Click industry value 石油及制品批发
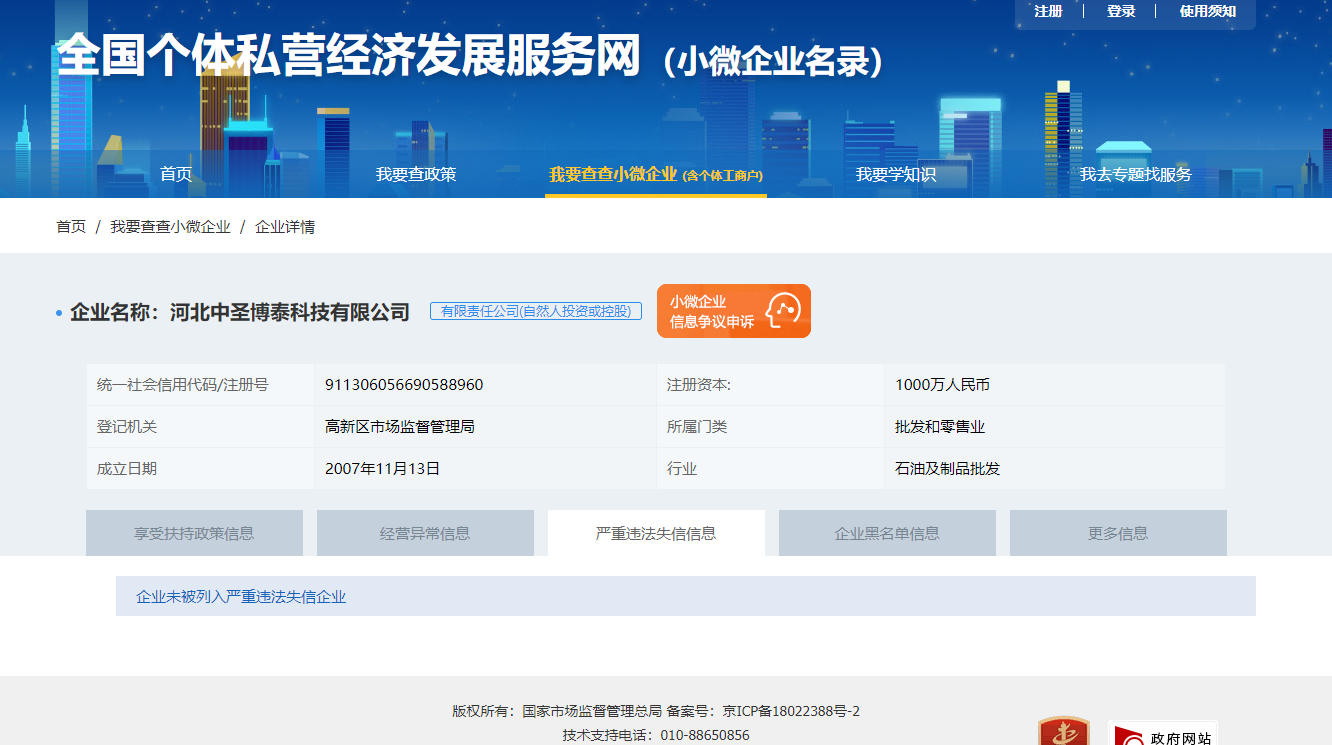Screen dimensions: 1332x745 point(947,468)
